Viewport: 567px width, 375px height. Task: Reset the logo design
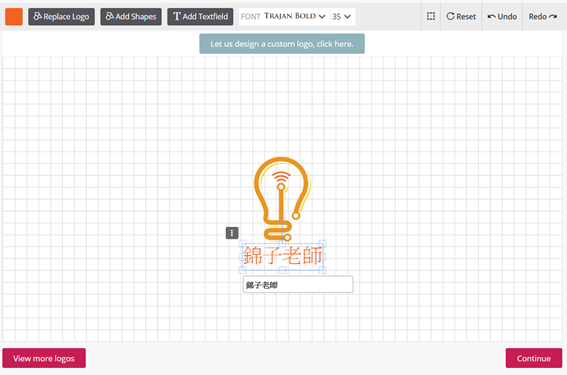(461, 17)
